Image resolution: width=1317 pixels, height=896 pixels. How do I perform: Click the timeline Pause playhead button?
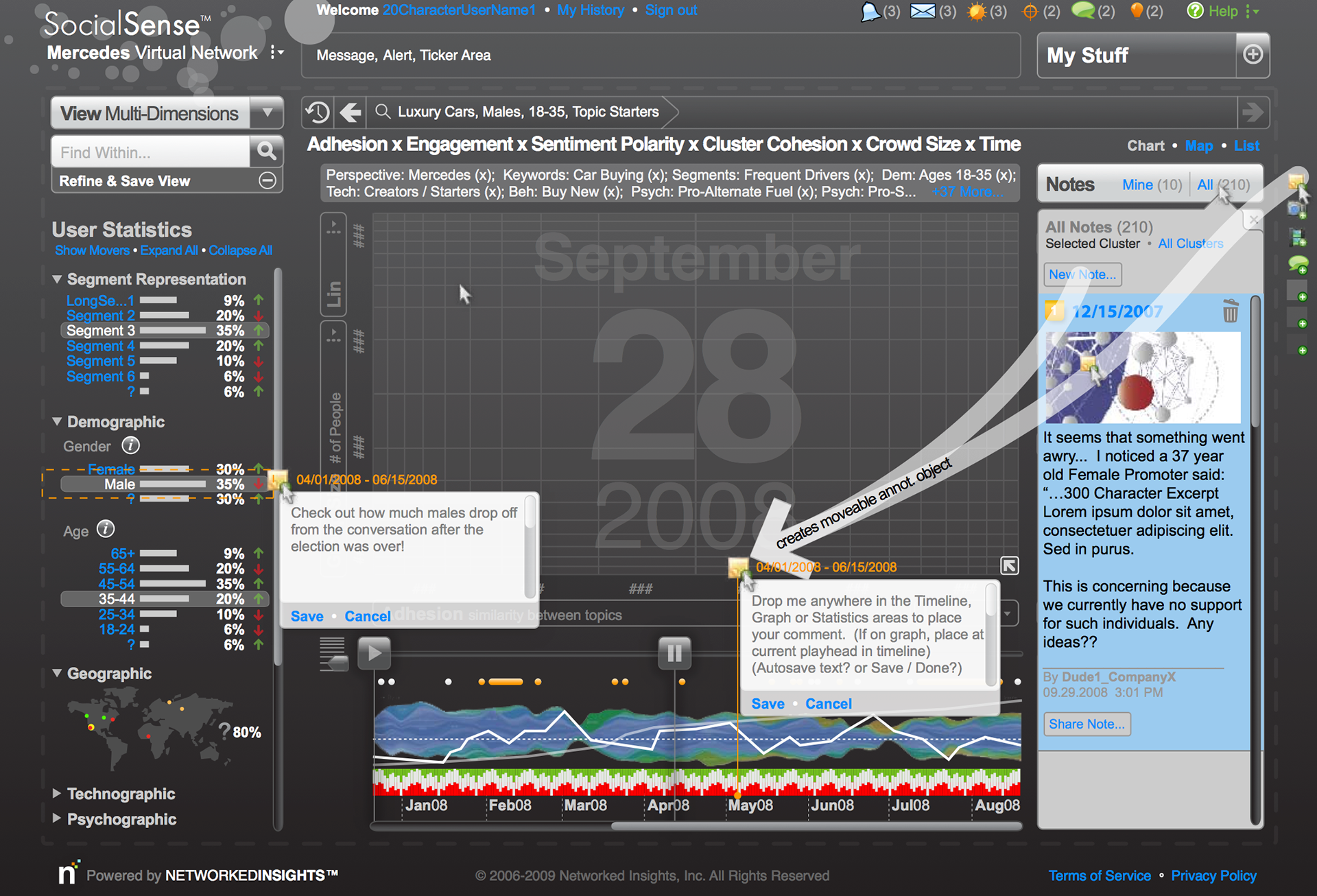point(674,652)
